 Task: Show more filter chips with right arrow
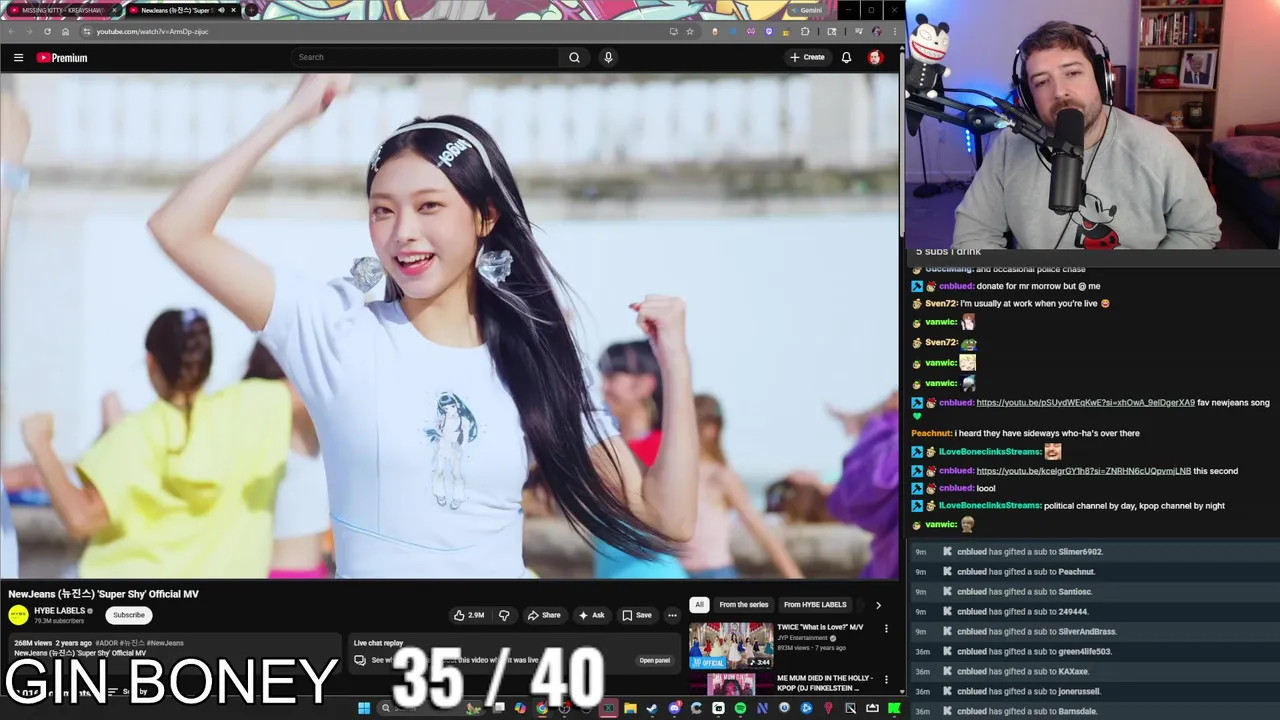coord(878,605)
